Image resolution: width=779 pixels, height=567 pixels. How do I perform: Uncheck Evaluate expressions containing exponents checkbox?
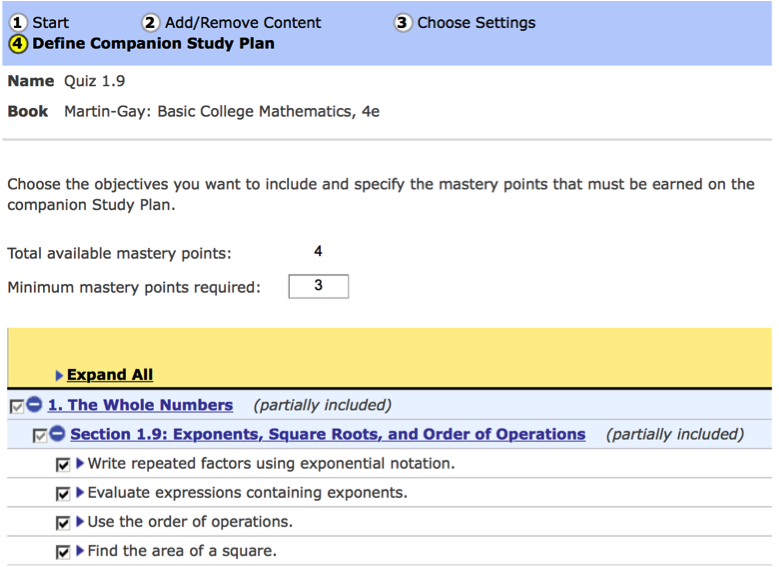pyautogui.click(x=63, y=494)
